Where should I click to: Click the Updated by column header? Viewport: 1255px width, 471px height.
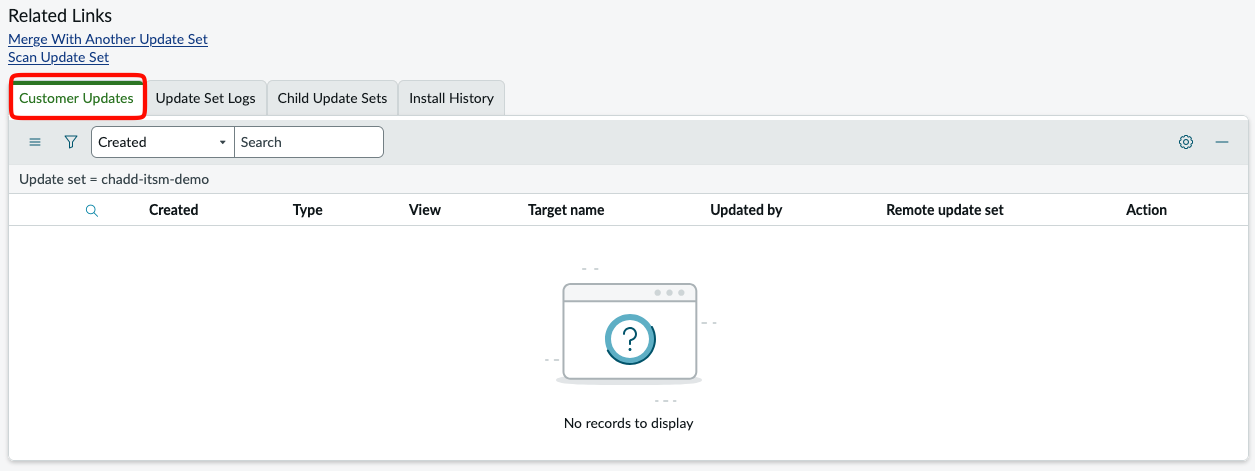(746, 210)
